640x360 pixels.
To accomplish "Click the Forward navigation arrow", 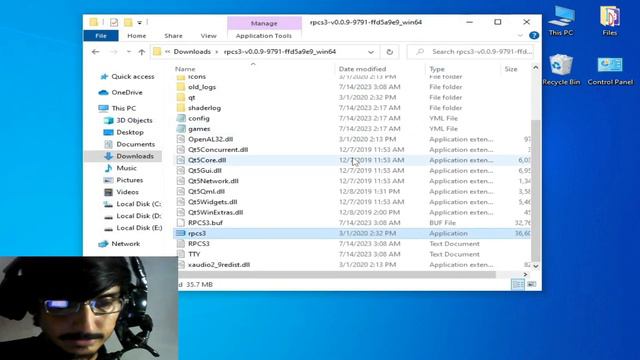I will coord(114,52).
